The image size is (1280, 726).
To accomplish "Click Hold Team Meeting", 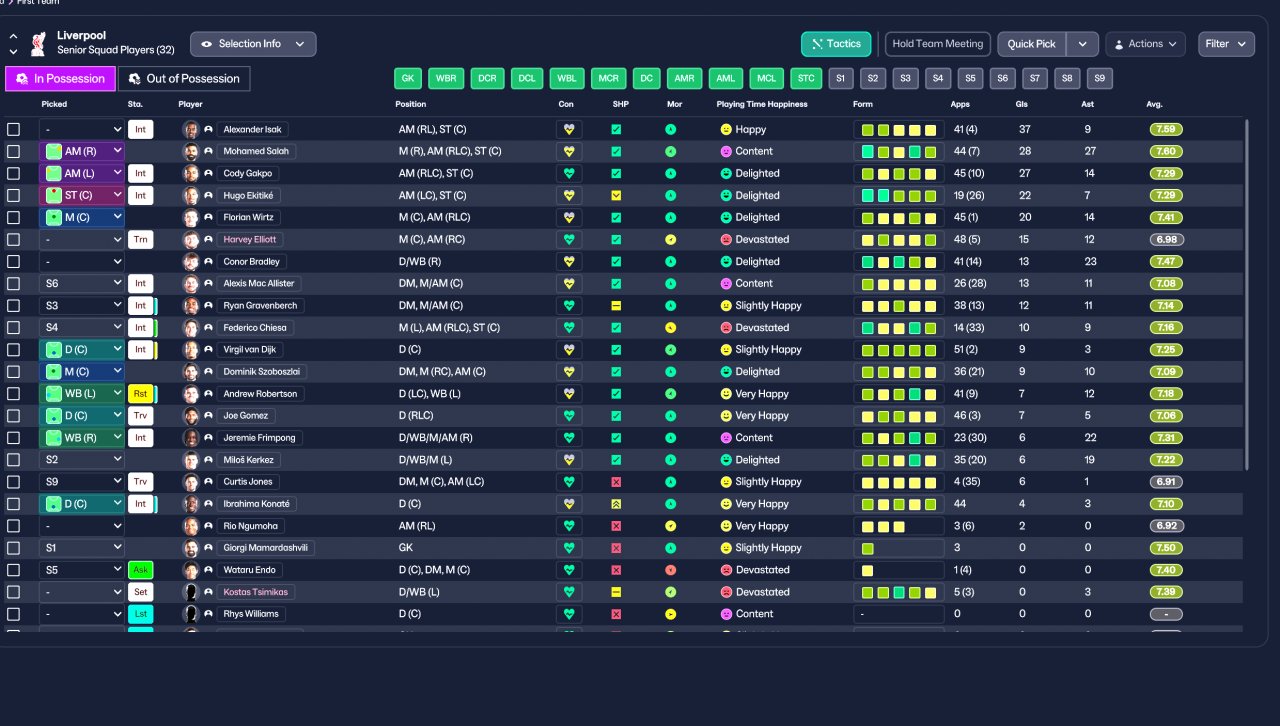I will pyautogui.click(x=938, y=44).
